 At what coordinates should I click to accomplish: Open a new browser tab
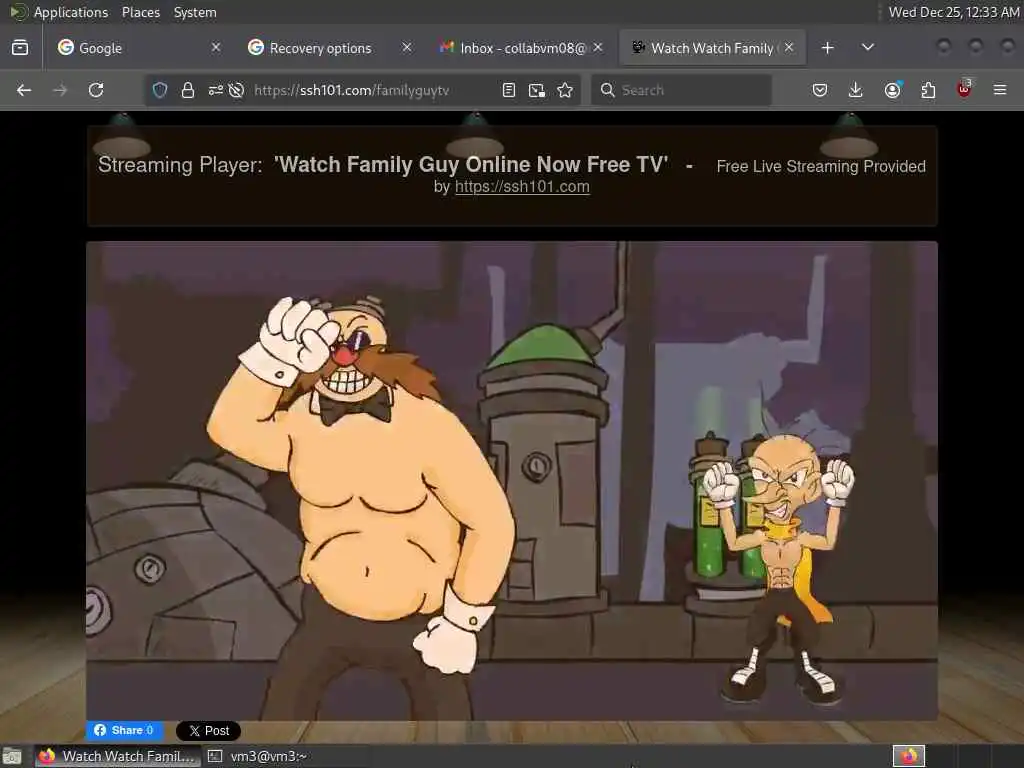827,48
